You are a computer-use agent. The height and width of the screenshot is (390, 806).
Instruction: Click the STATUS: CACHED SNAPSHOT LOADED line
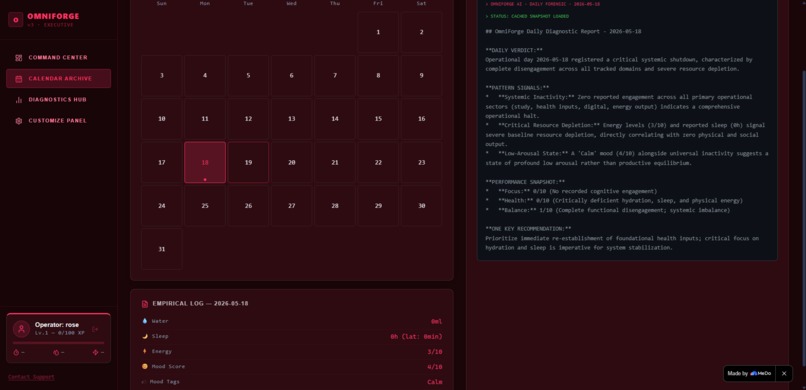[x=527, y=16]
